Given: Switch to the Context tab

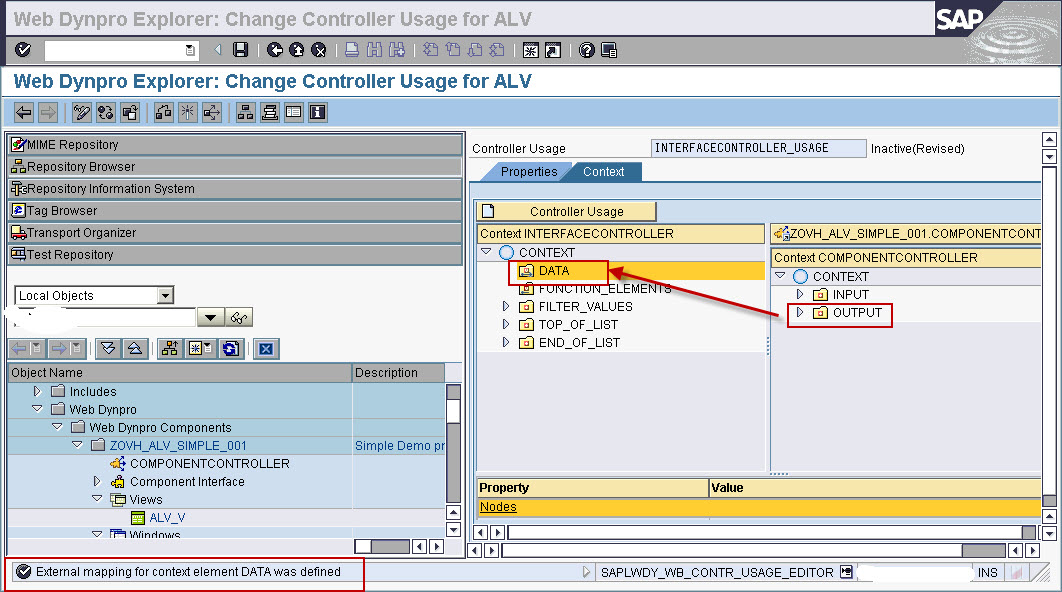Looking at the screenshot, I should click(x=603, y=171).
